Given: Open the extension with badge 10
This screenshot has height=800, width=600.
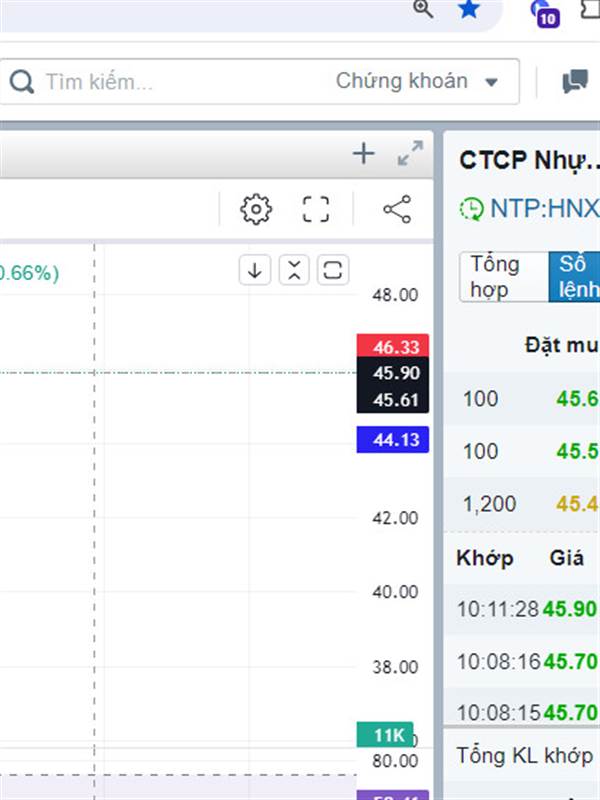Looking at the screenshot, I should tap(545, 14).
